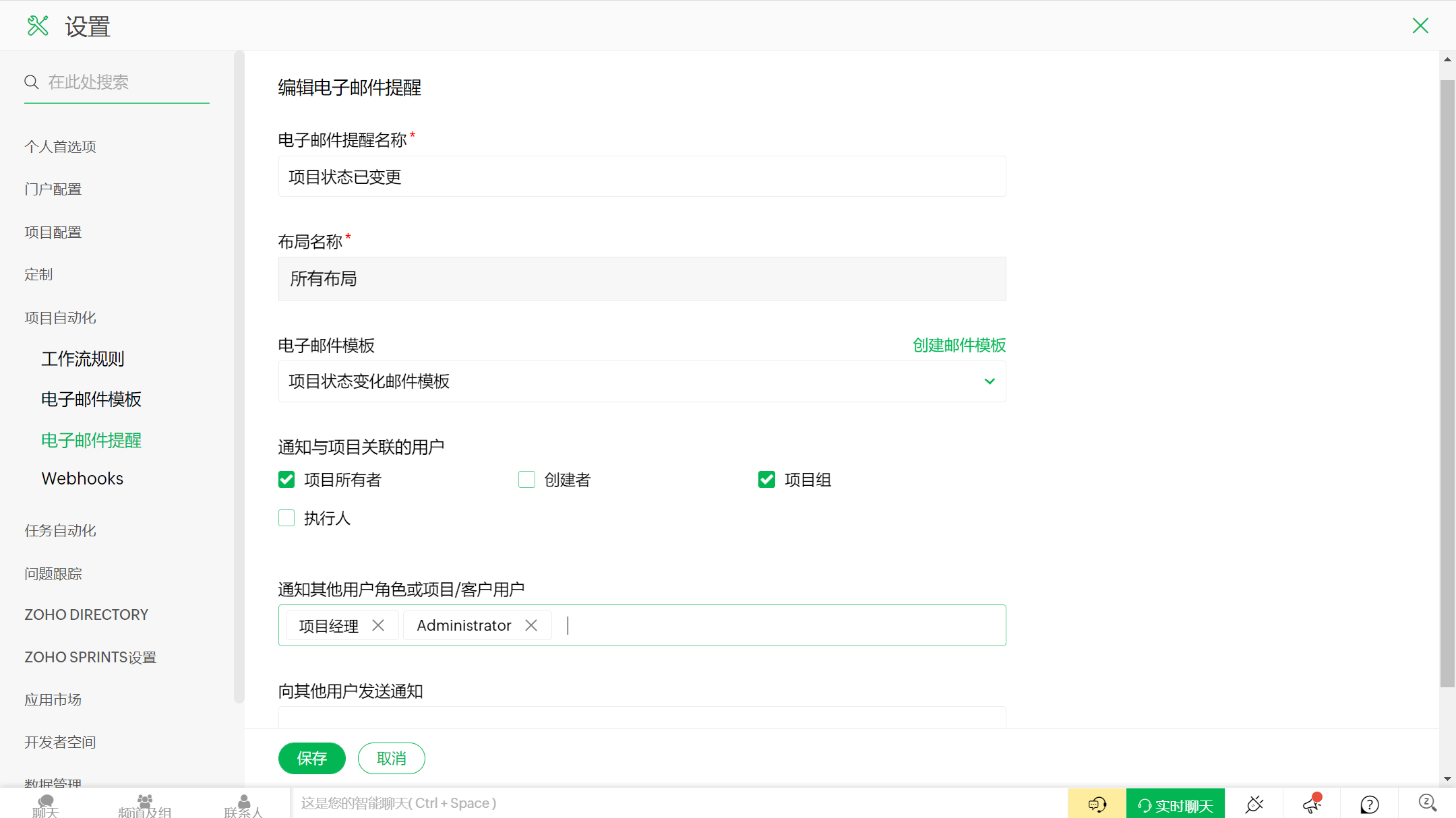Close the settings panel with X
This screenshot has height=818, width=1456.
pos(1420,26)
